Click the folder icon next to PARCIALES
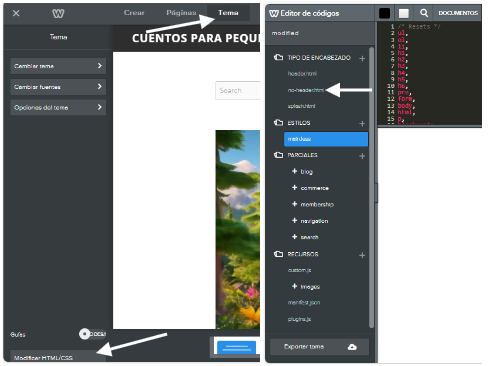 [278, 155]
